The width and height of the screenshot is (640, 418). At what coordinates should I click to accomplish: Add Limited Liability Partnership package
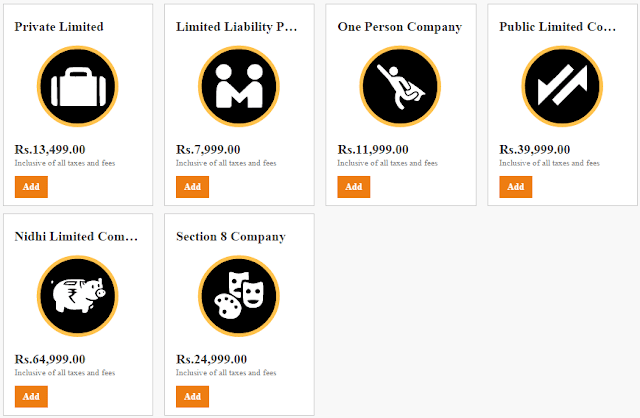tap(192, 187)
